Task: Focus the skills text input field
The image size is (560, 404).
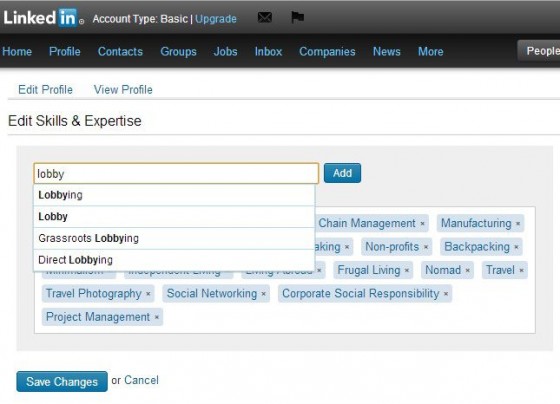Action: coord(176,174)
